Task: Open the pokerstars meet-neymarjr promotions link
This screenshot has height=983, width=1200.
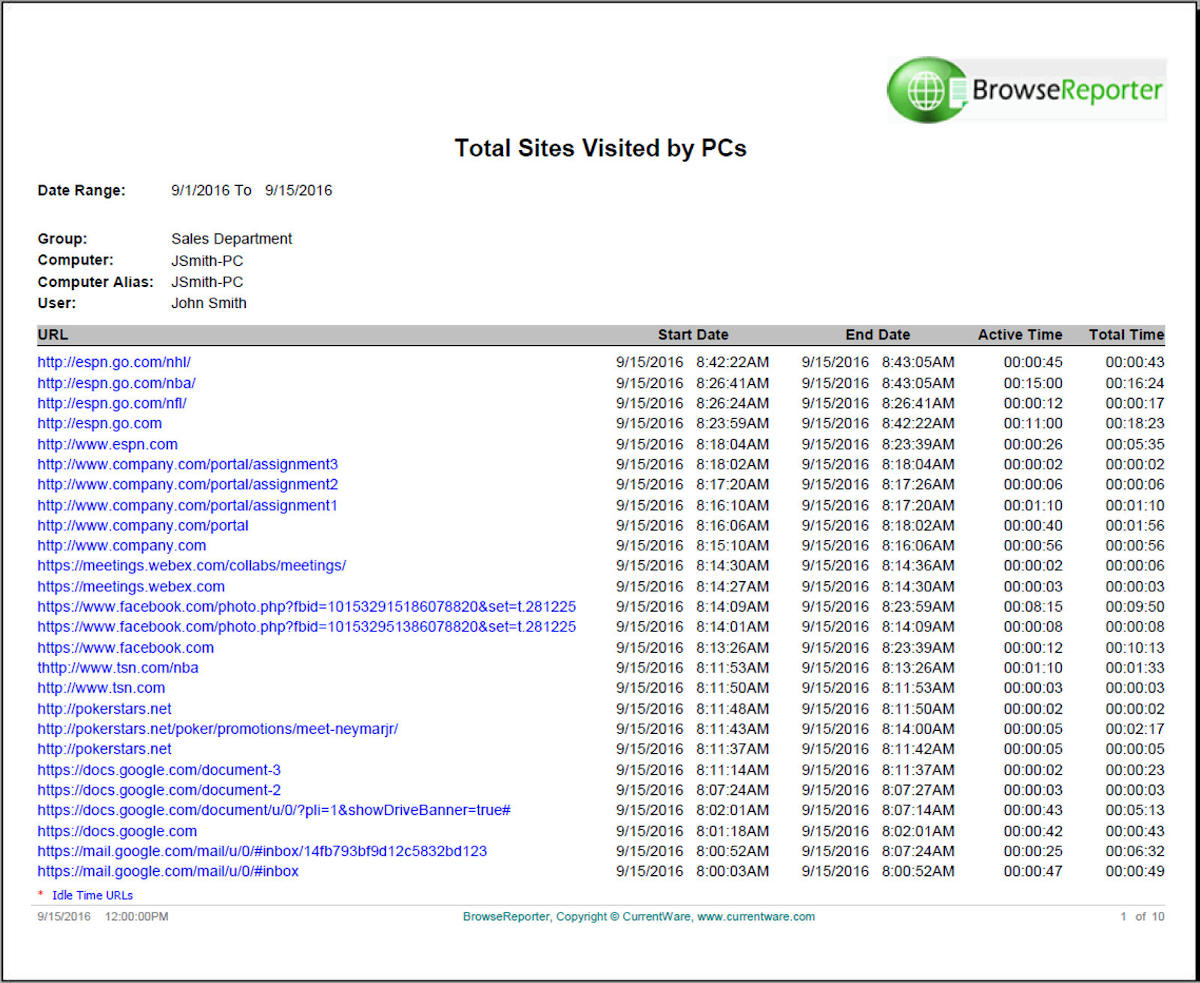Action: [217, 728]
